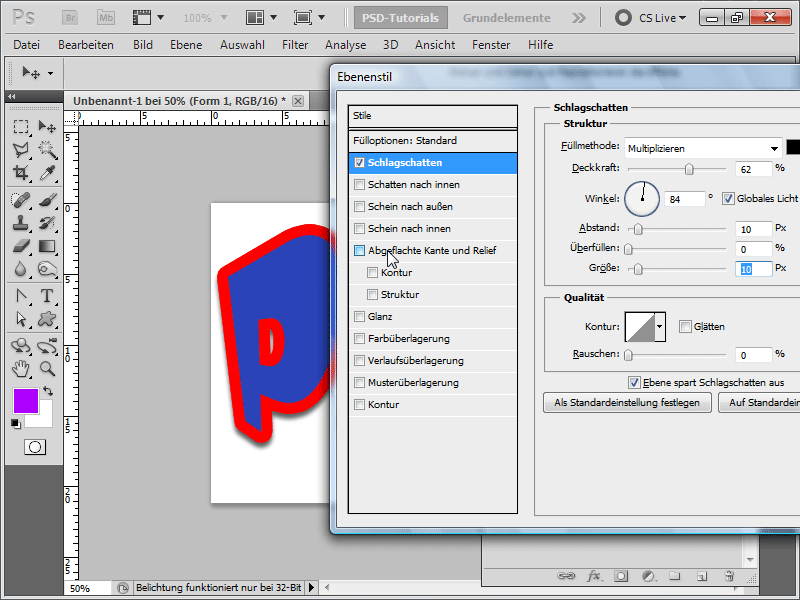Screen dimensions: 800x600
Task: Select the 3D Rotate tool
Action: (20, 346)
